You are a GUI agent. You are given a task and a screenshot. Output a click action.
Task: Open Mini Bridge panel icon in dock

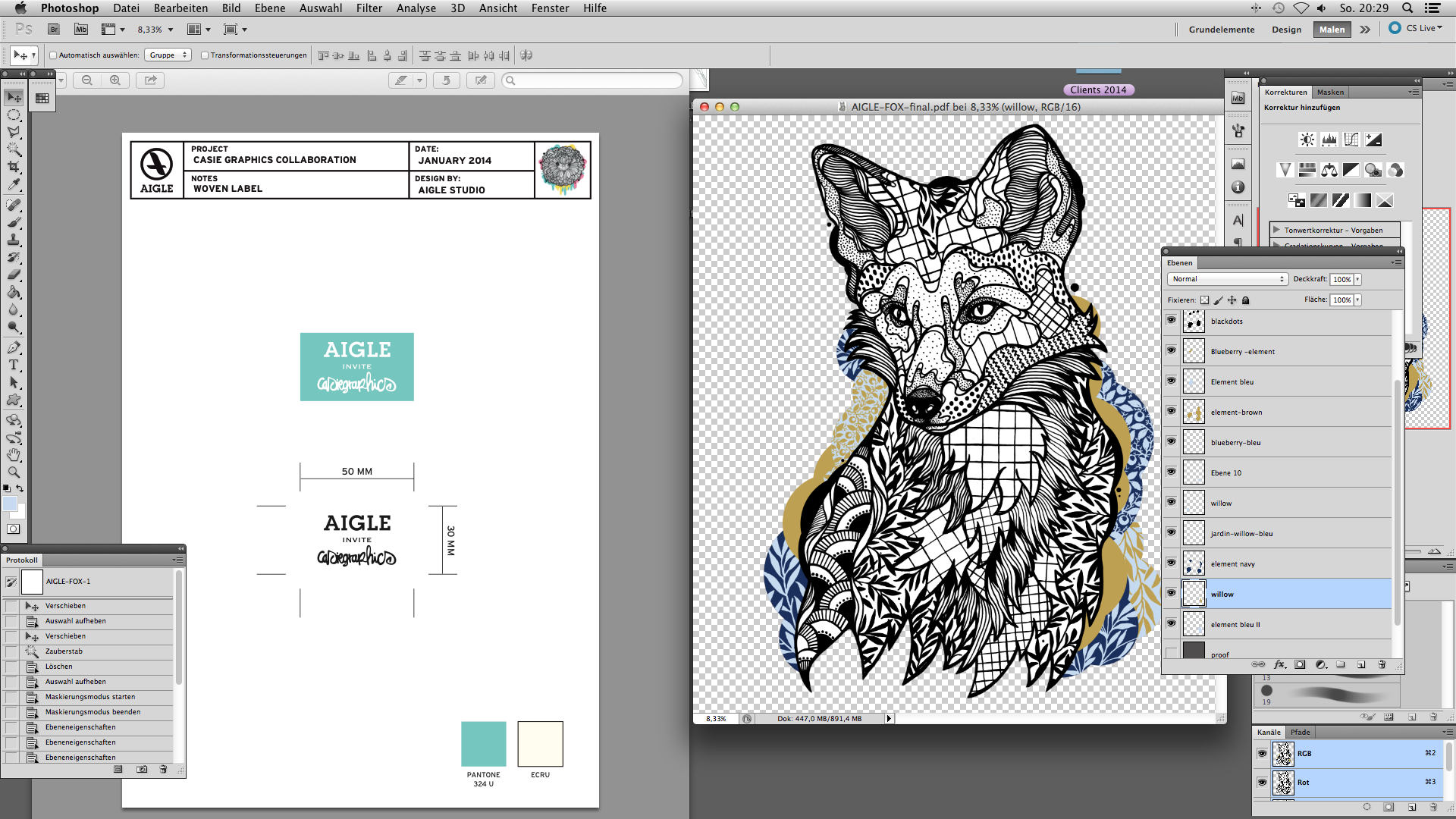[x=1238, y=98]
